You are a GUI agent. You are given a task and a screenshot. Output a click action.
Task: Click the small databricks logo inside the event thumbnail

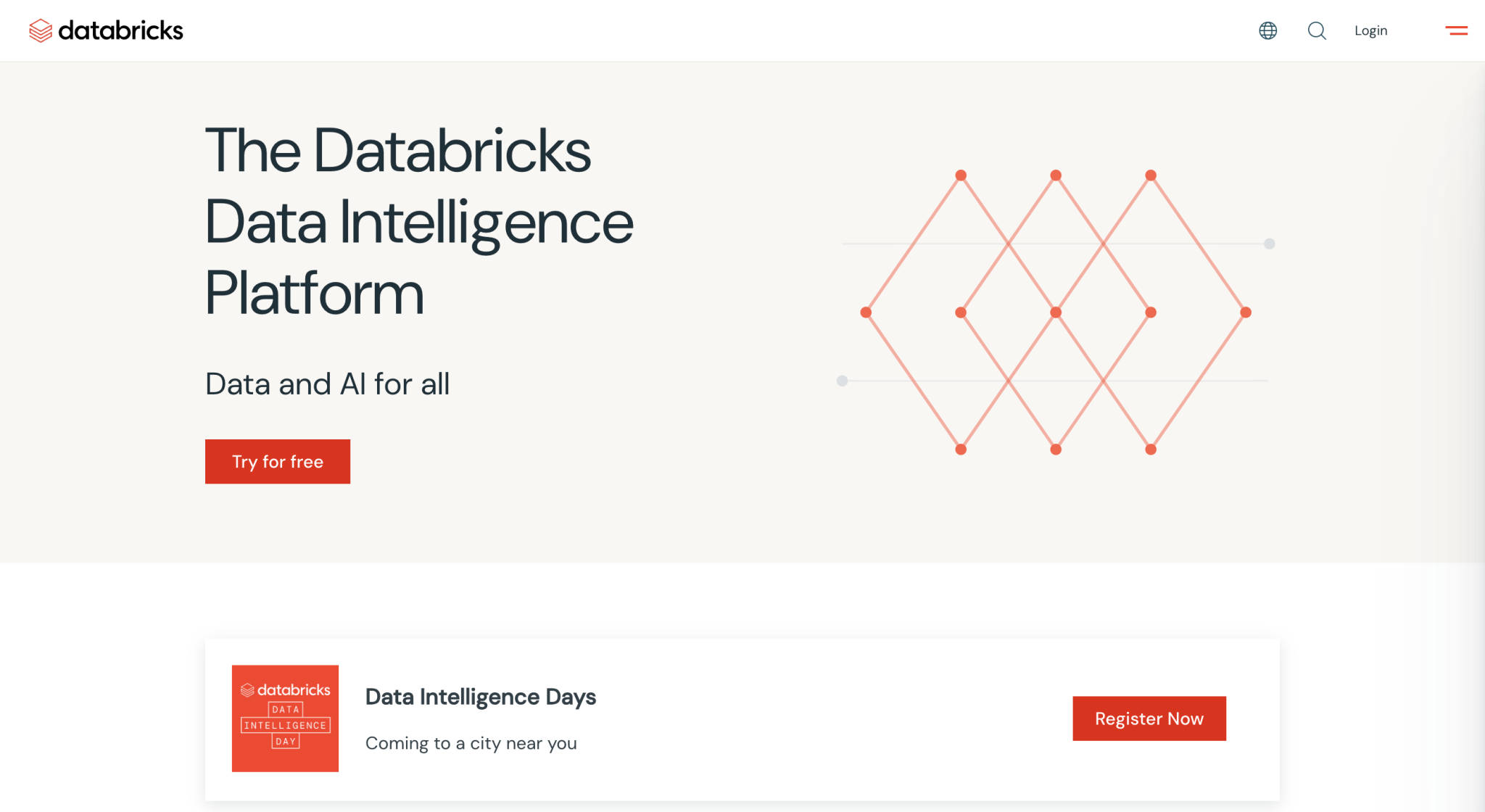click(285, 689)
